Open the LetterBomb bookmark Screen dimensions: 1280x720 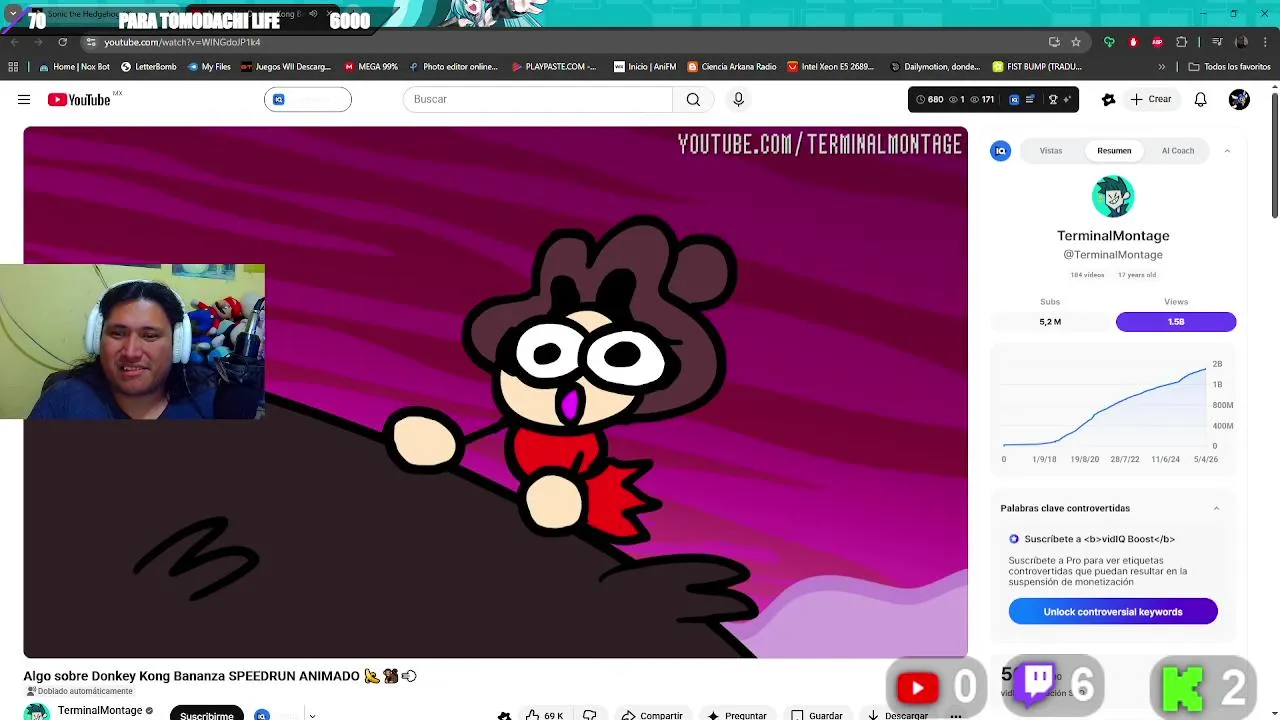click(148, 67)
